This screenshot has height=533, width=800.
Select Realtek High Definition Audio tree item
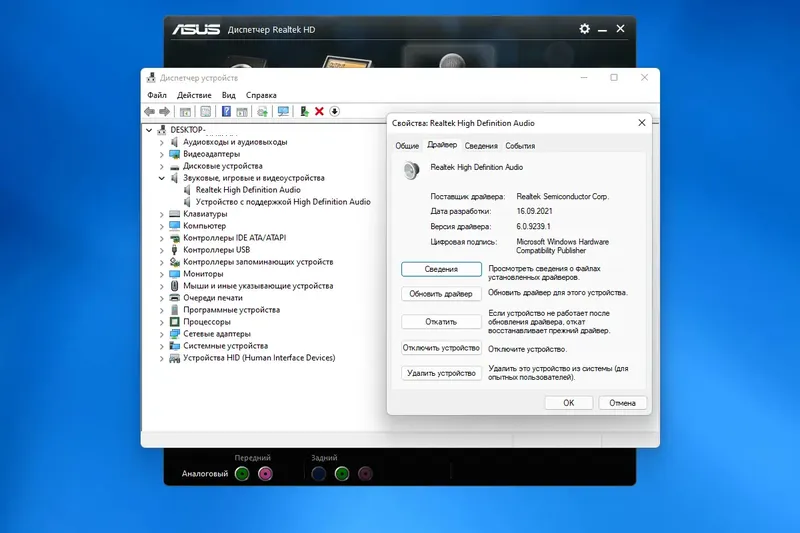pos(248,190)
